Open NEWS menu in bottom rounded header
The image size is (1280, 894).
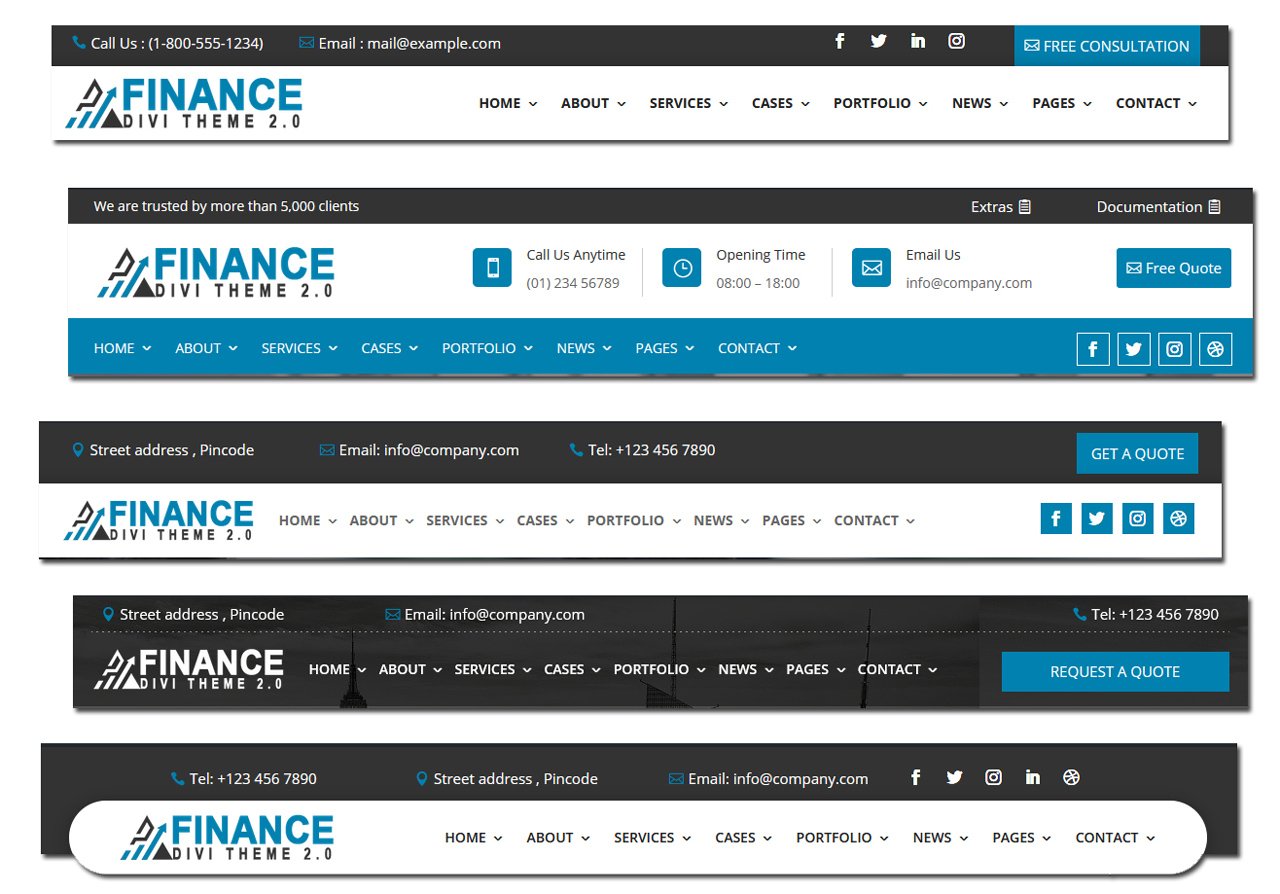pyautogui.click(x=940, y=837)
